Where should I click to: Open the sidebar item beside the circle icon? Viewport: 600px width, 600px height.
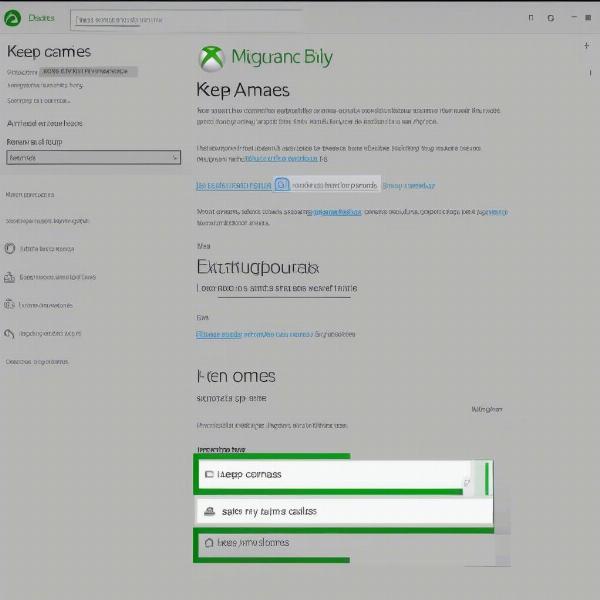coord(47,249)
